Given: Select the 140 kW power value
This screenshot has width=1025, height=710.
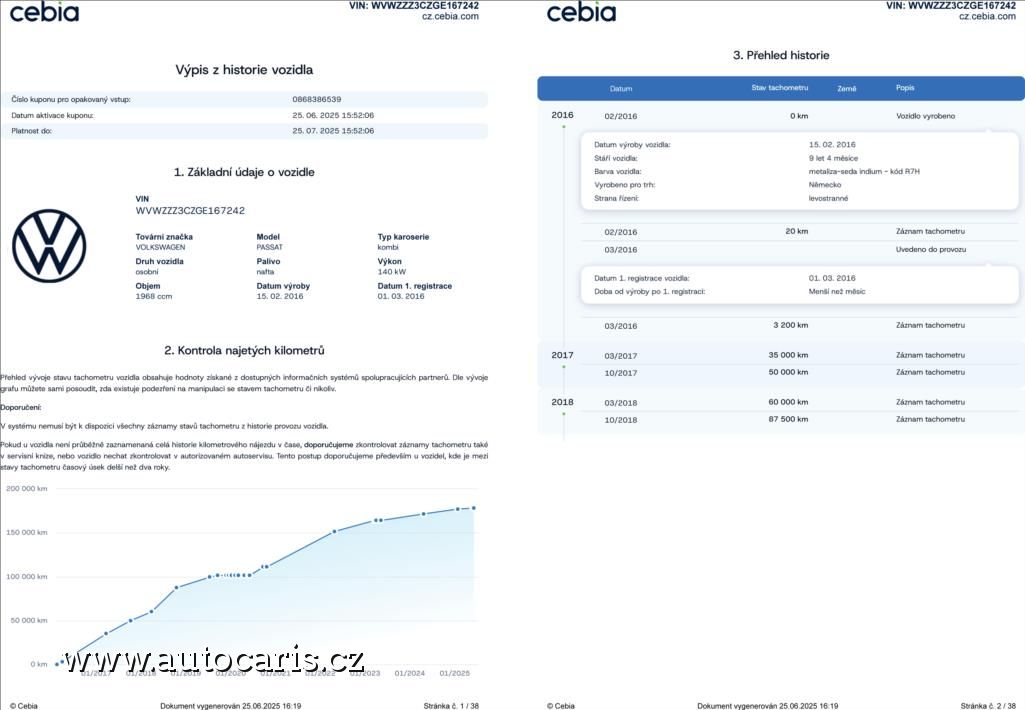Looking at the screenshot, I should (x=392, y=272).
